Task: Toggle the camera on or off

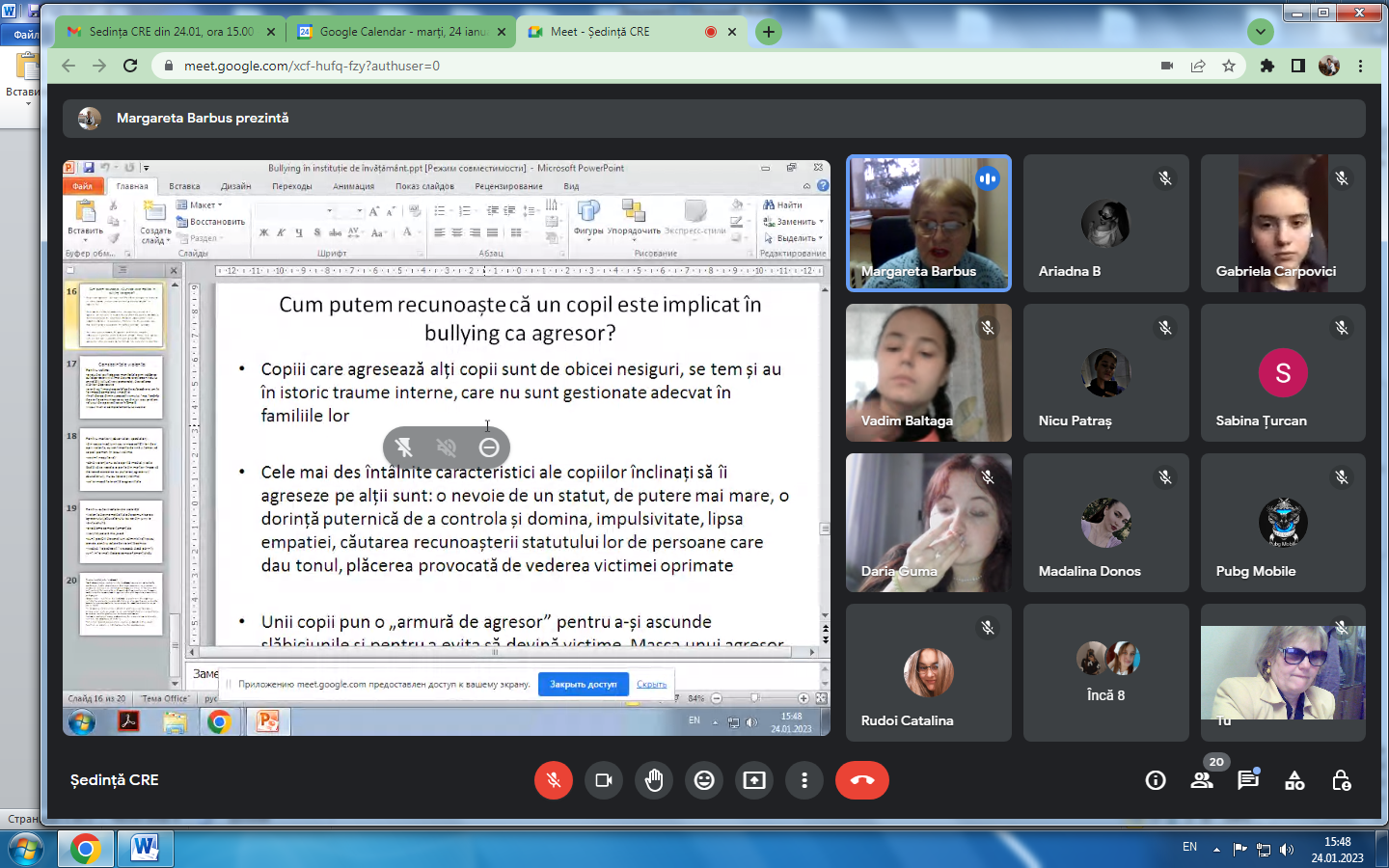Action: pyautogui.click(x=604, y=780)
